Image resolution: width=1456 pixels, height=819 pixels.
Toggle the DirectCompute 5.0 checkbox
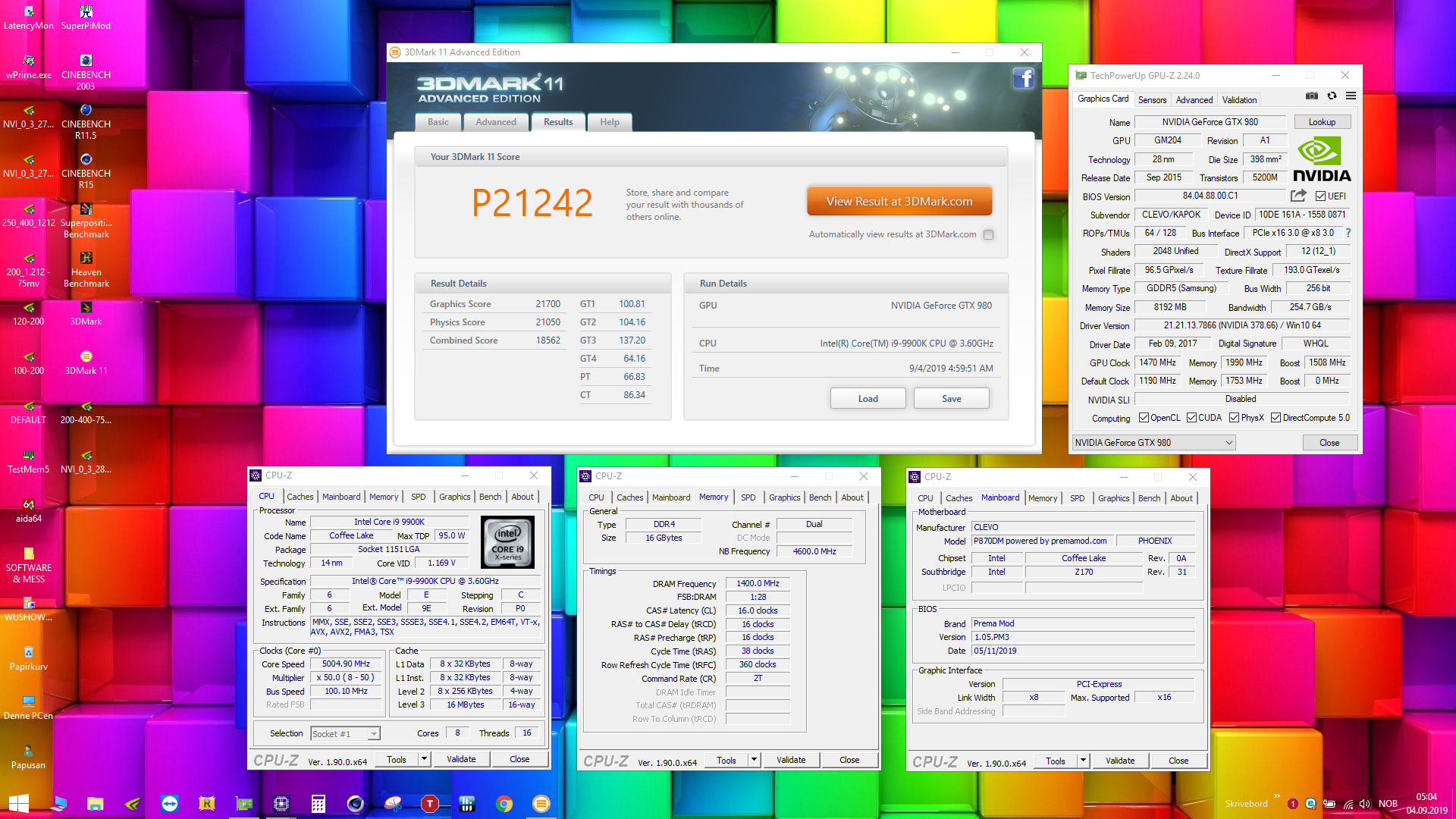coord(1276,418)
